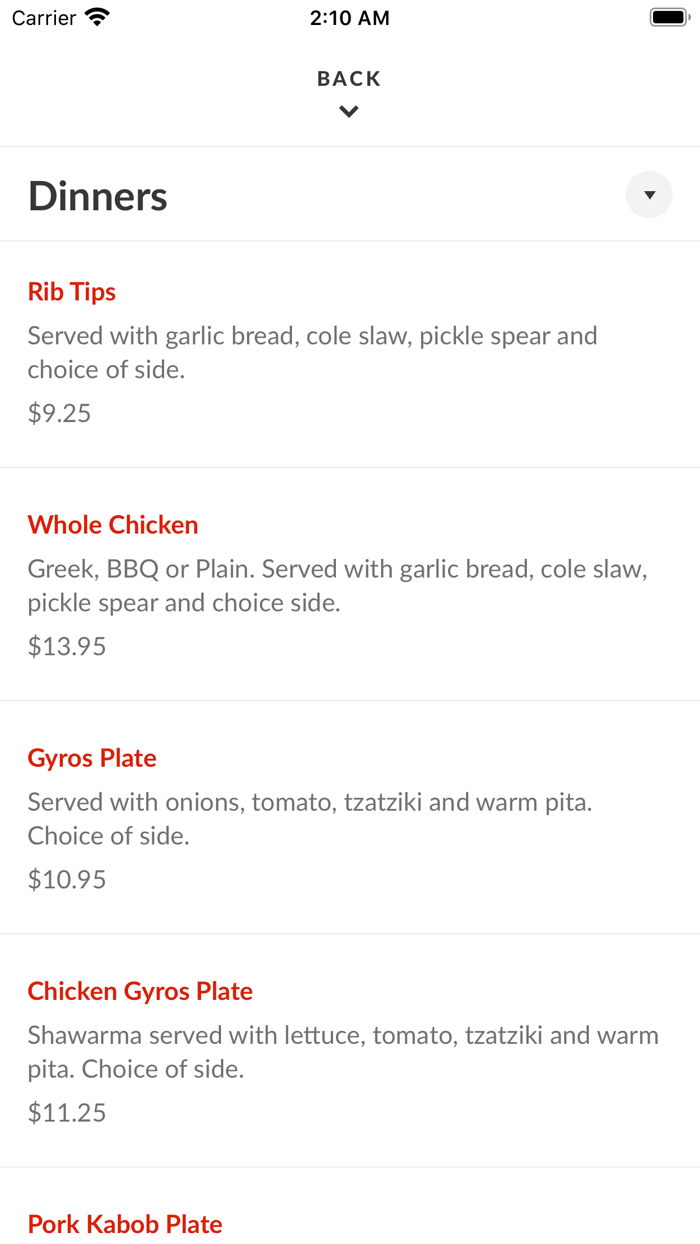Tap the Gyros Plate description text

point(310,818)
